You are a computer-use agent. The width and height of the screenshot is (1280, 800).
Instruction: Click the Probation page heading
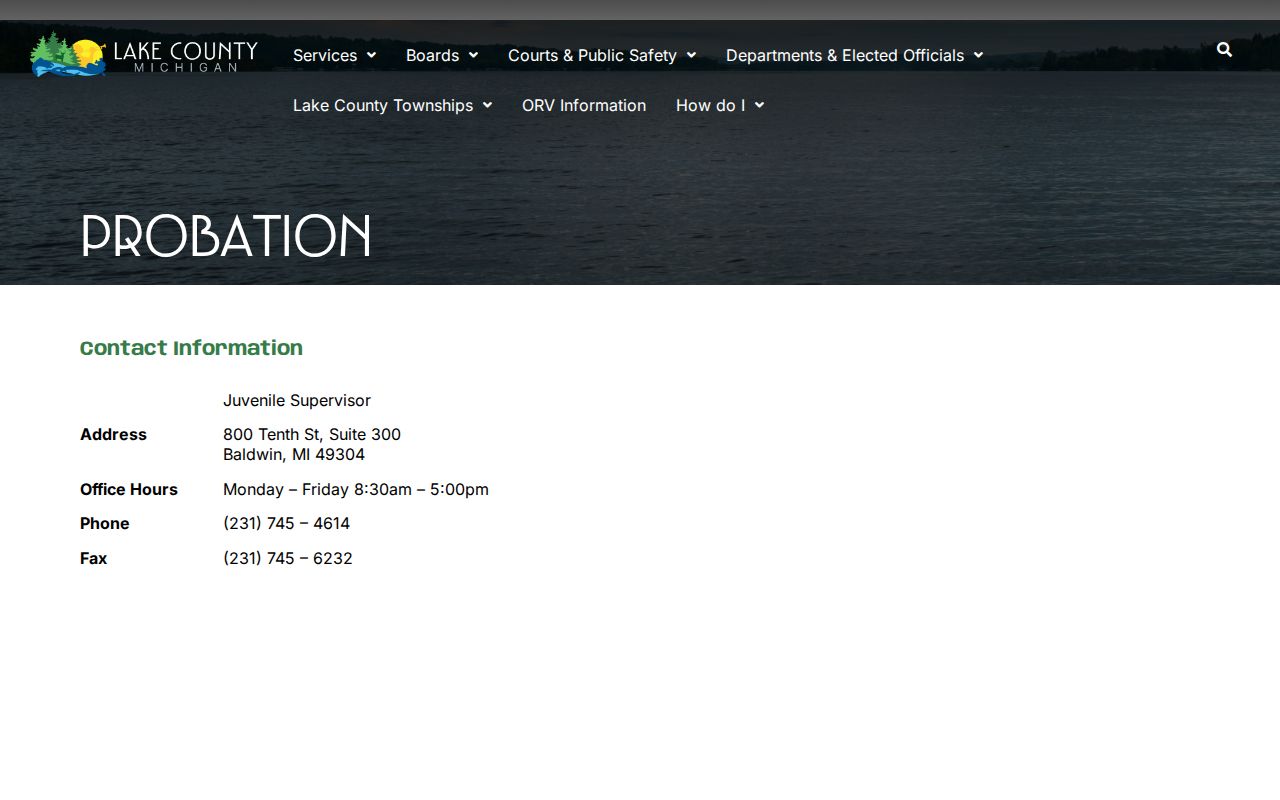pos(226,237)
